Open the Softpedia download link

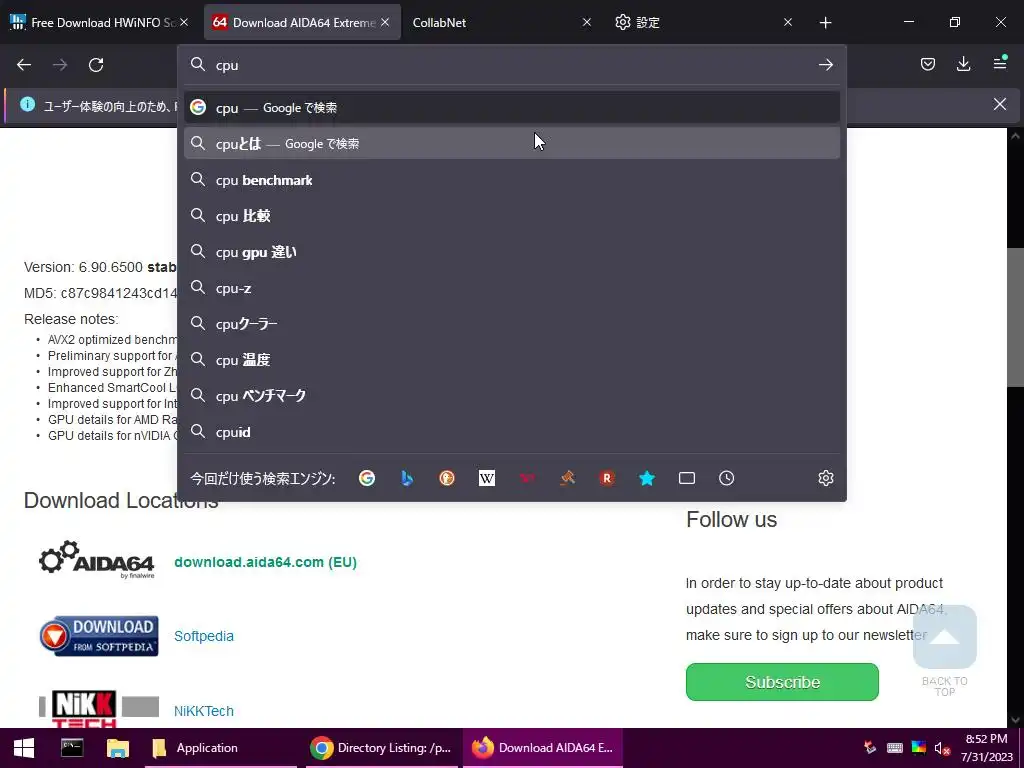click(204, 636)
